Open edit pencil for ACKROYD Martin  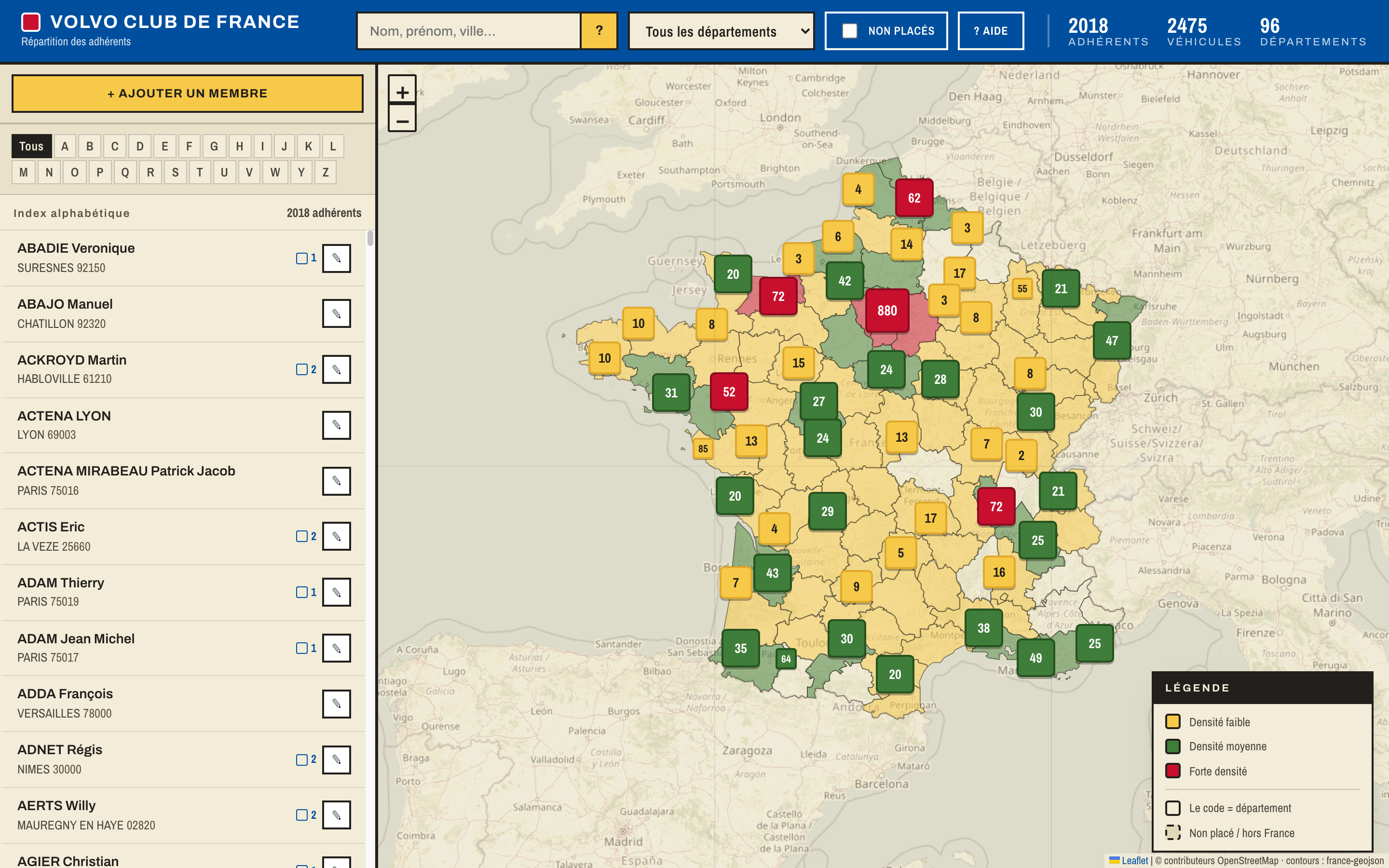pos(336,369)
